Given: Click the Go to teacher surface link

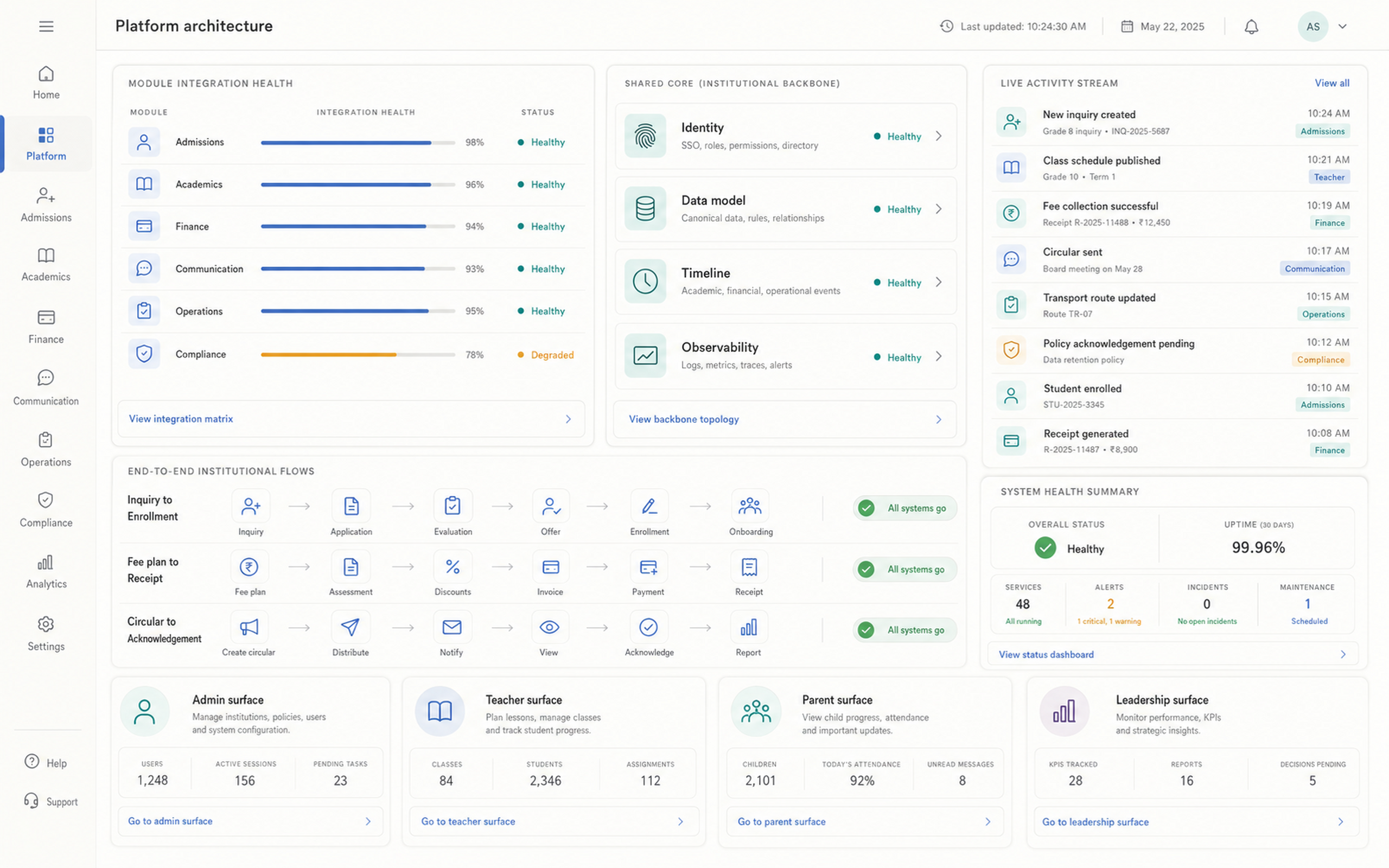Looking at the screenshot, I should (468, 821).
